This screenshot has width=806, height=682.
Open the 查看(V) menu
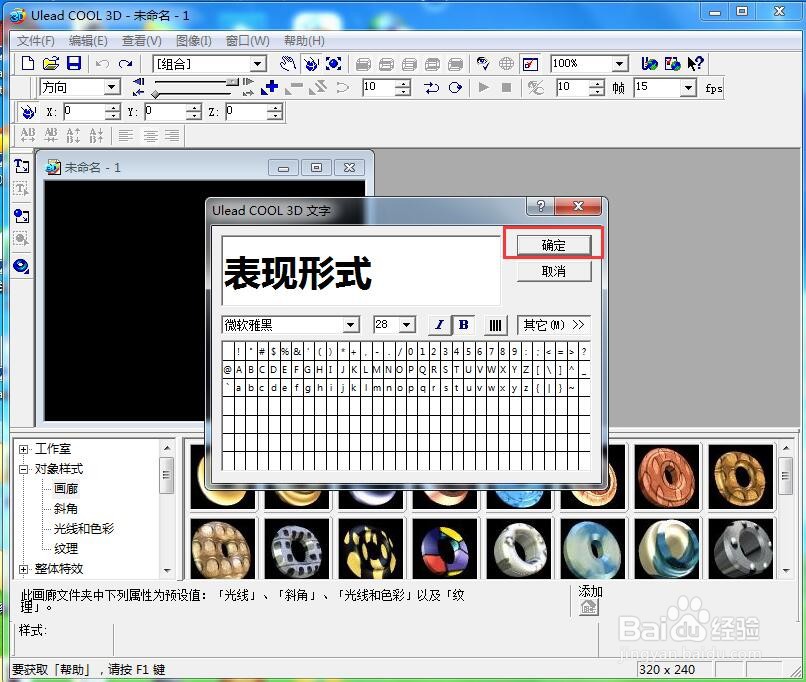pos(142,41)
